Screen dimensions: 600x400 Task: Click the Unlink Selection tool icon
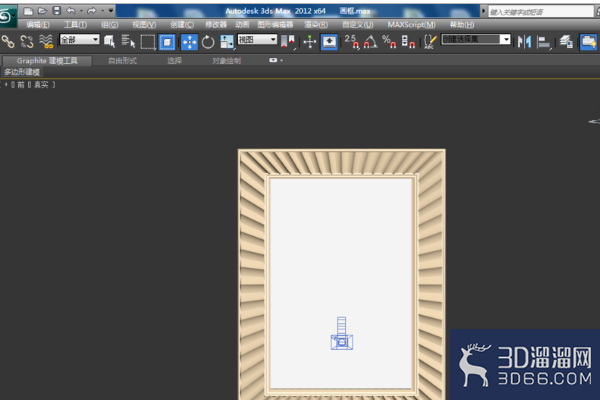[27, 41]
